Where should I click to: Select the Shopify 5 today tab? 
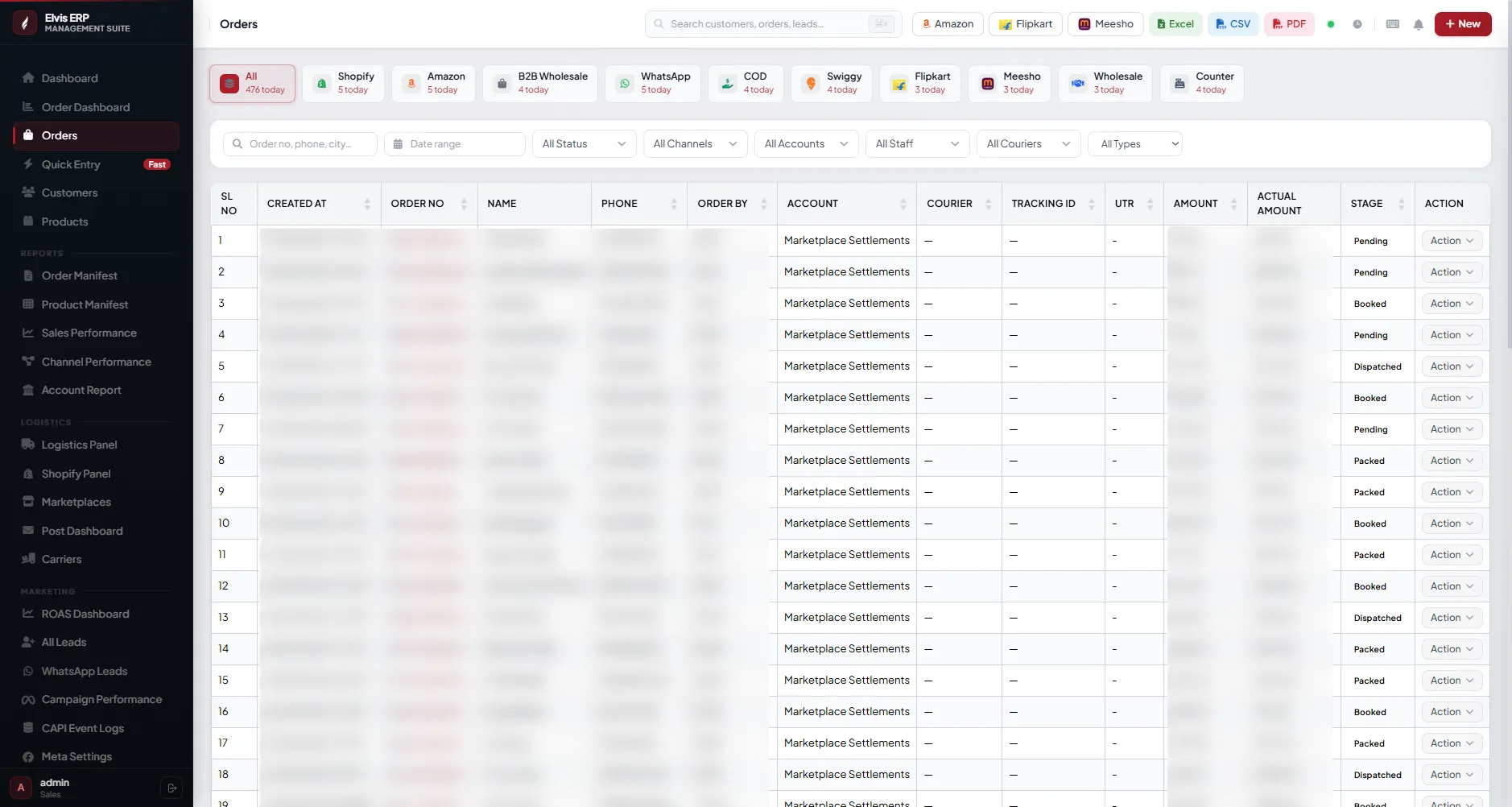tap(344, 84)
